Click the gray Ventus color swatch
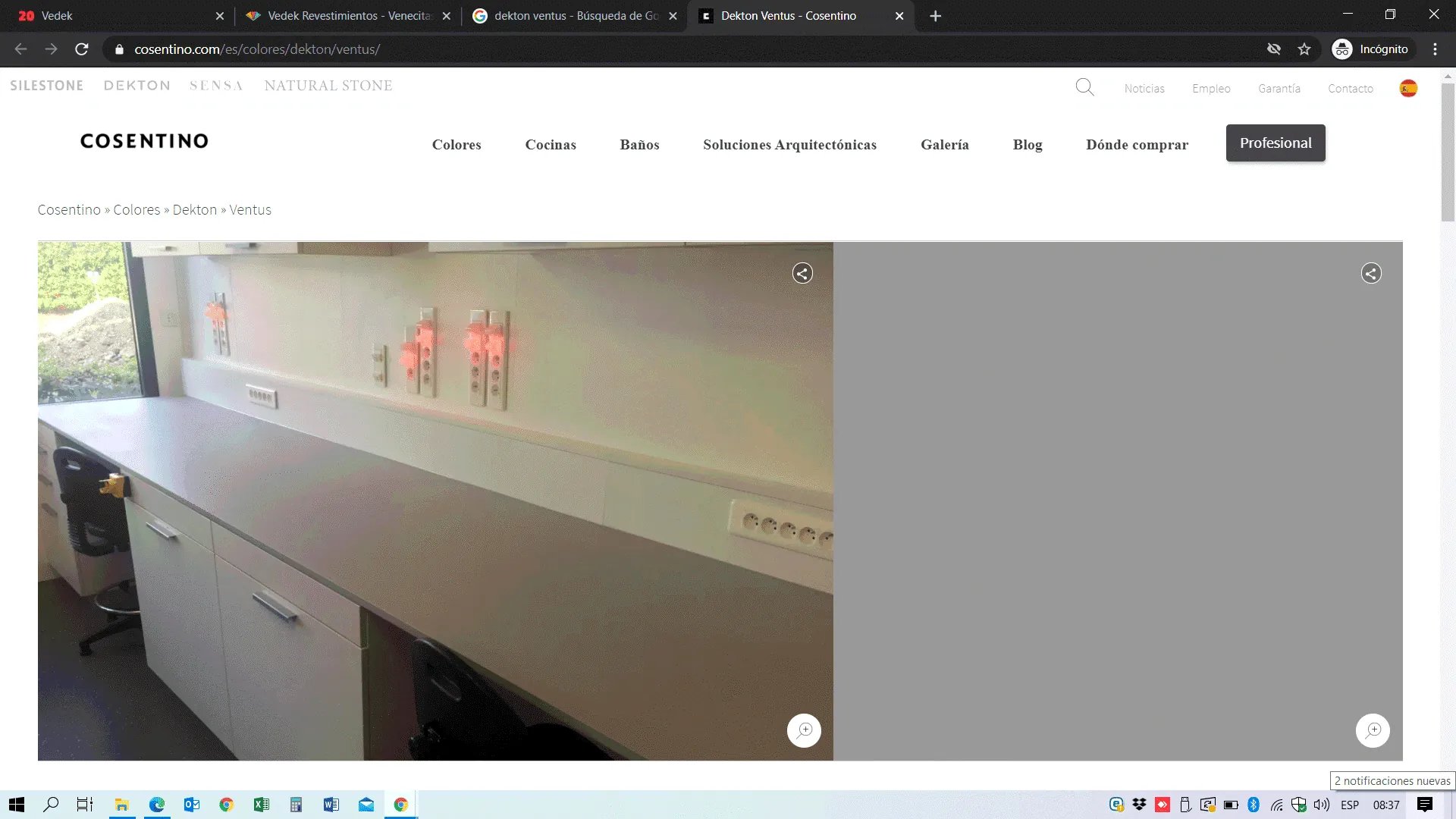This screenshot has height=819, width=1456. [x=1118, y=500]
